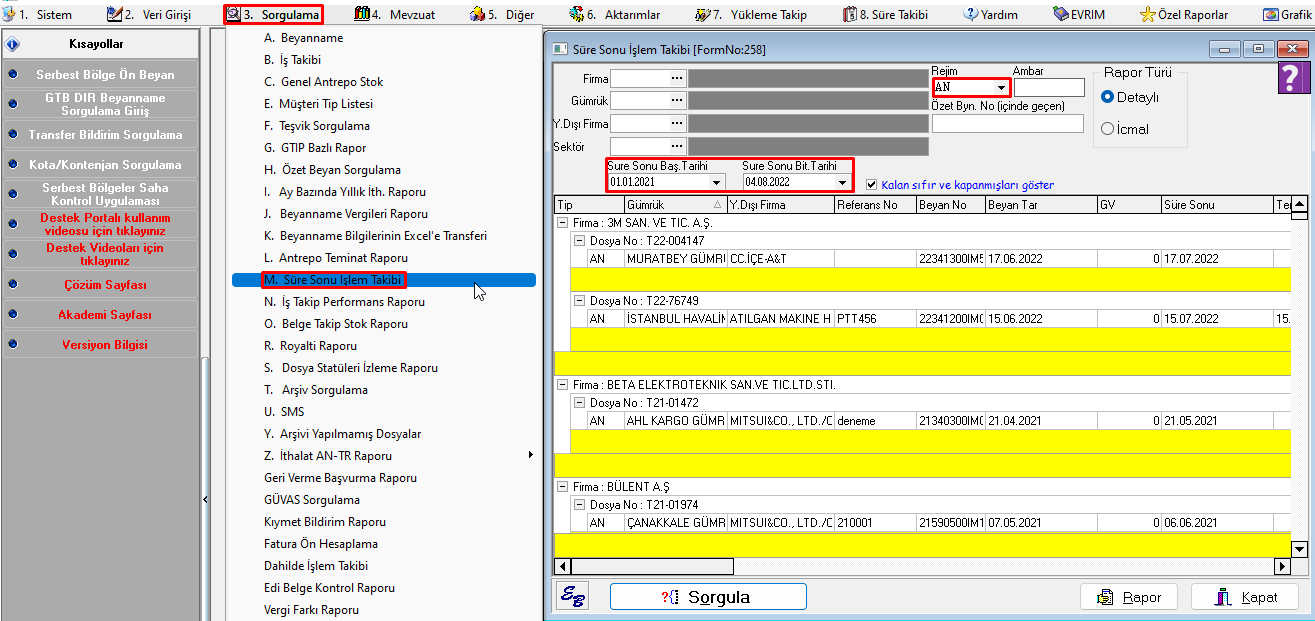Open the Destek Portalı kullanım videosu link
The image size is (1315, 621).
click(x=105, y=224)
